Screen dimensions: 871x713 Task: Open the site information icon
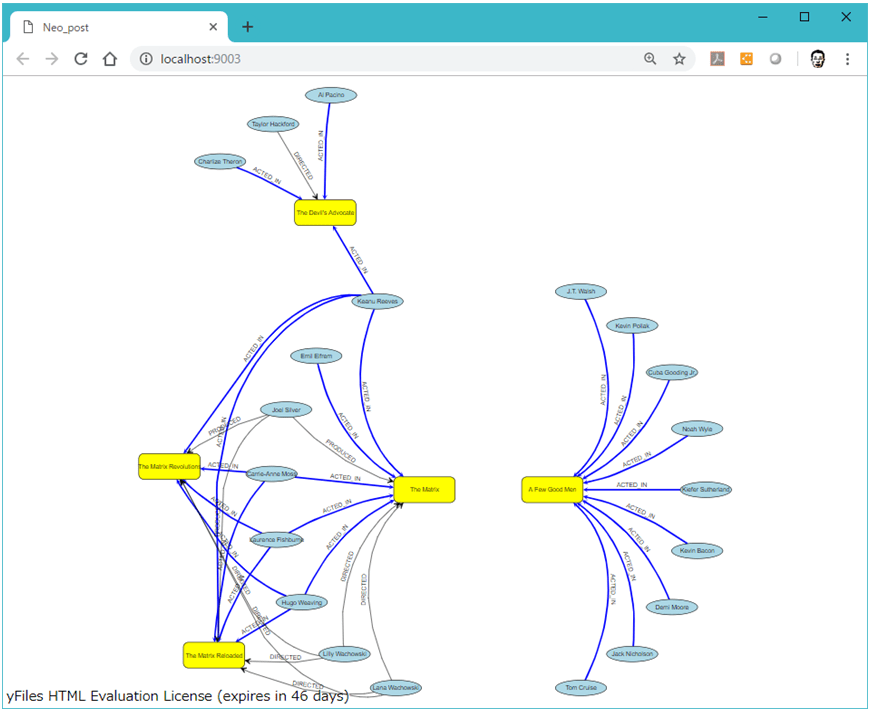coord(146,59)
